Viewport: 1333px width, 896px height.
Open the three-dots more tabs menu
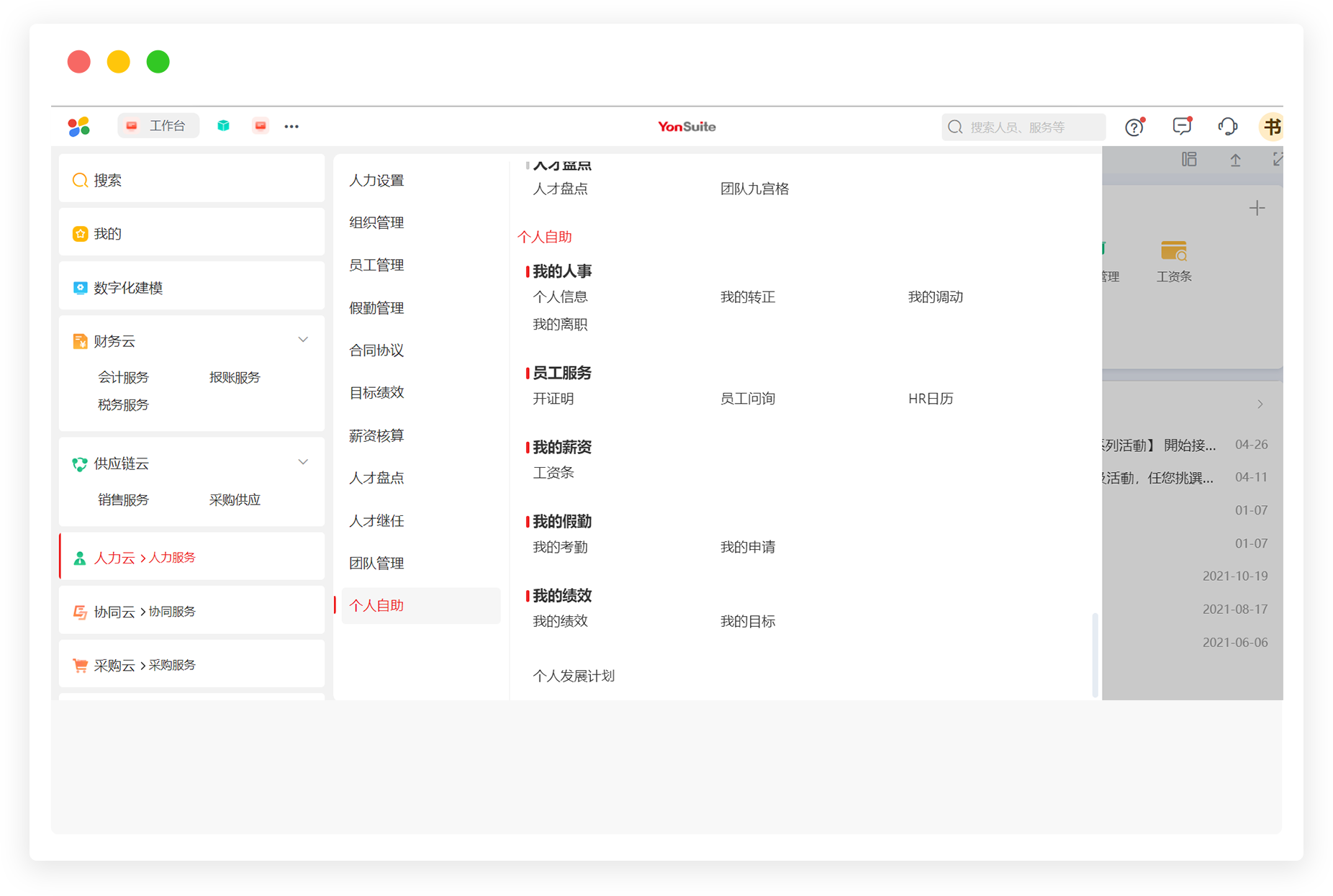pos(292,127)
